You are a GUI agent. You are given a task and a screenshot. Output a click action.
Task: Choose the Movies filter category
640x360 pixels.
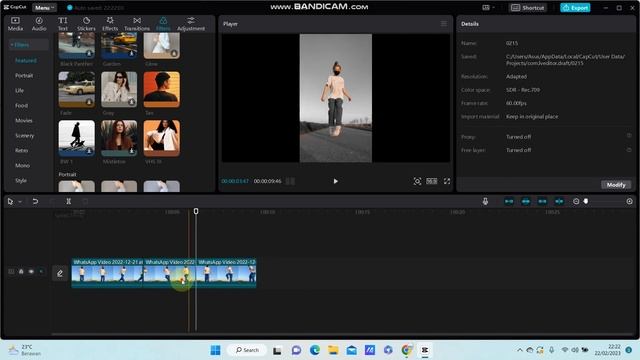pyautogui.click(x=24, y=120)
